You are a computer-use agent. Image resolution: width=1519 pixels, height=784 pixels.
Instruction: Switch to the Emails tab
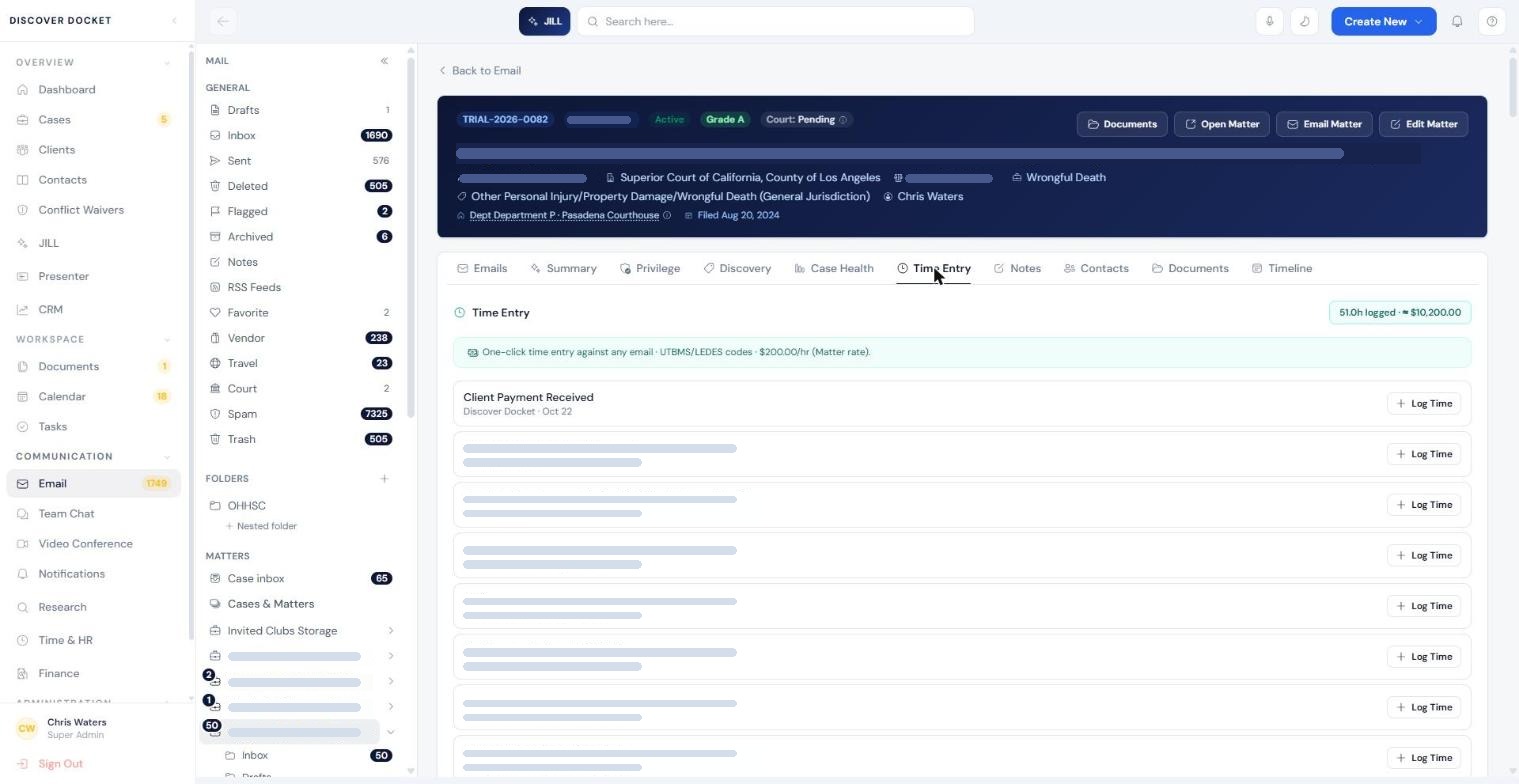coord(482,268)
